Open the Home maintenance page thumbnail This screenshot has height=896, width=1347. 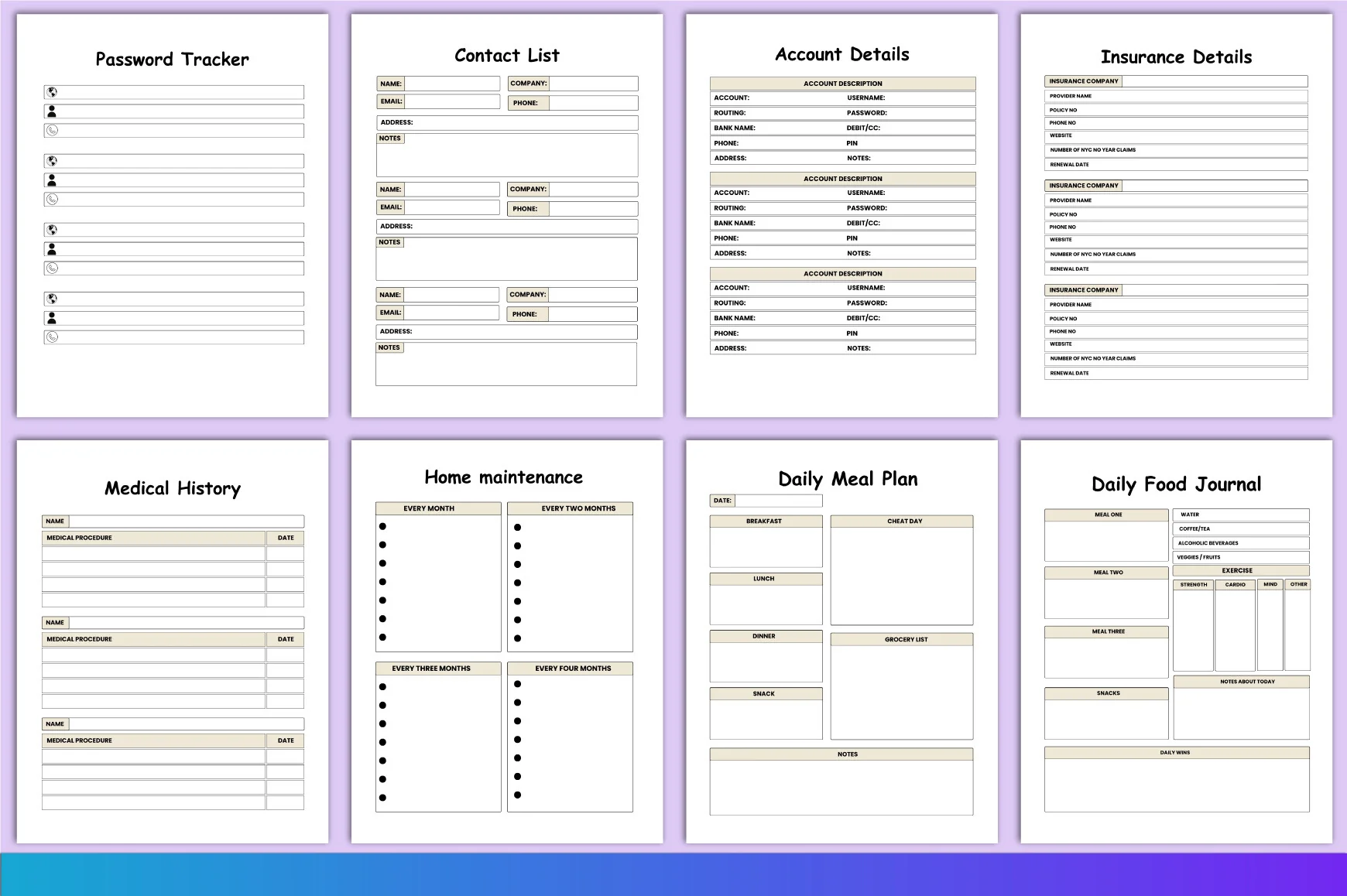[507, 641]
